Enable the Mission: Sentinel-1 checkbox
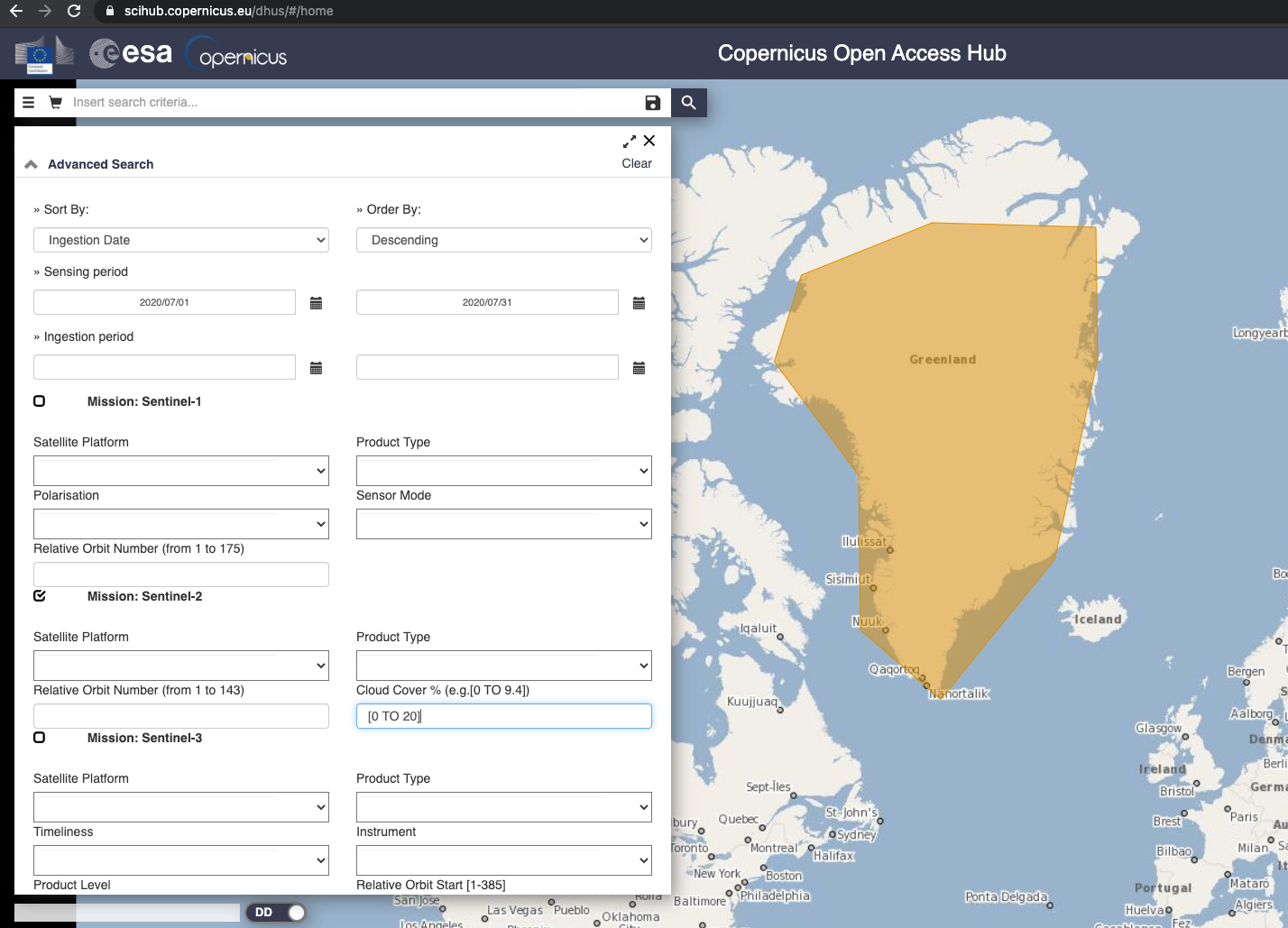Screen dimensions: 1288x928 (40, 401)
